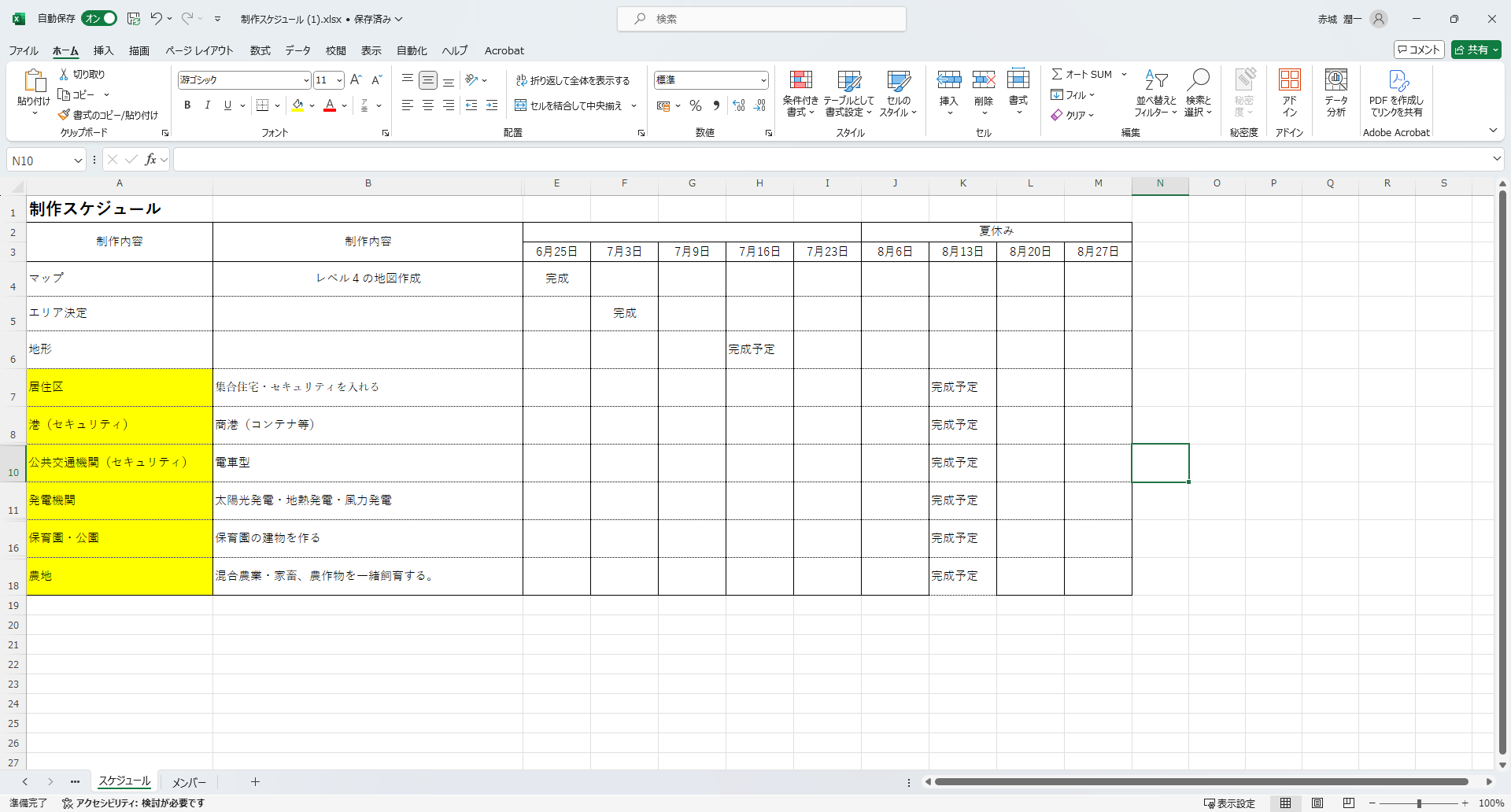Screen dimensions: 1511x812
Task: Toggle align text right
Action: (x=449, y=105)
